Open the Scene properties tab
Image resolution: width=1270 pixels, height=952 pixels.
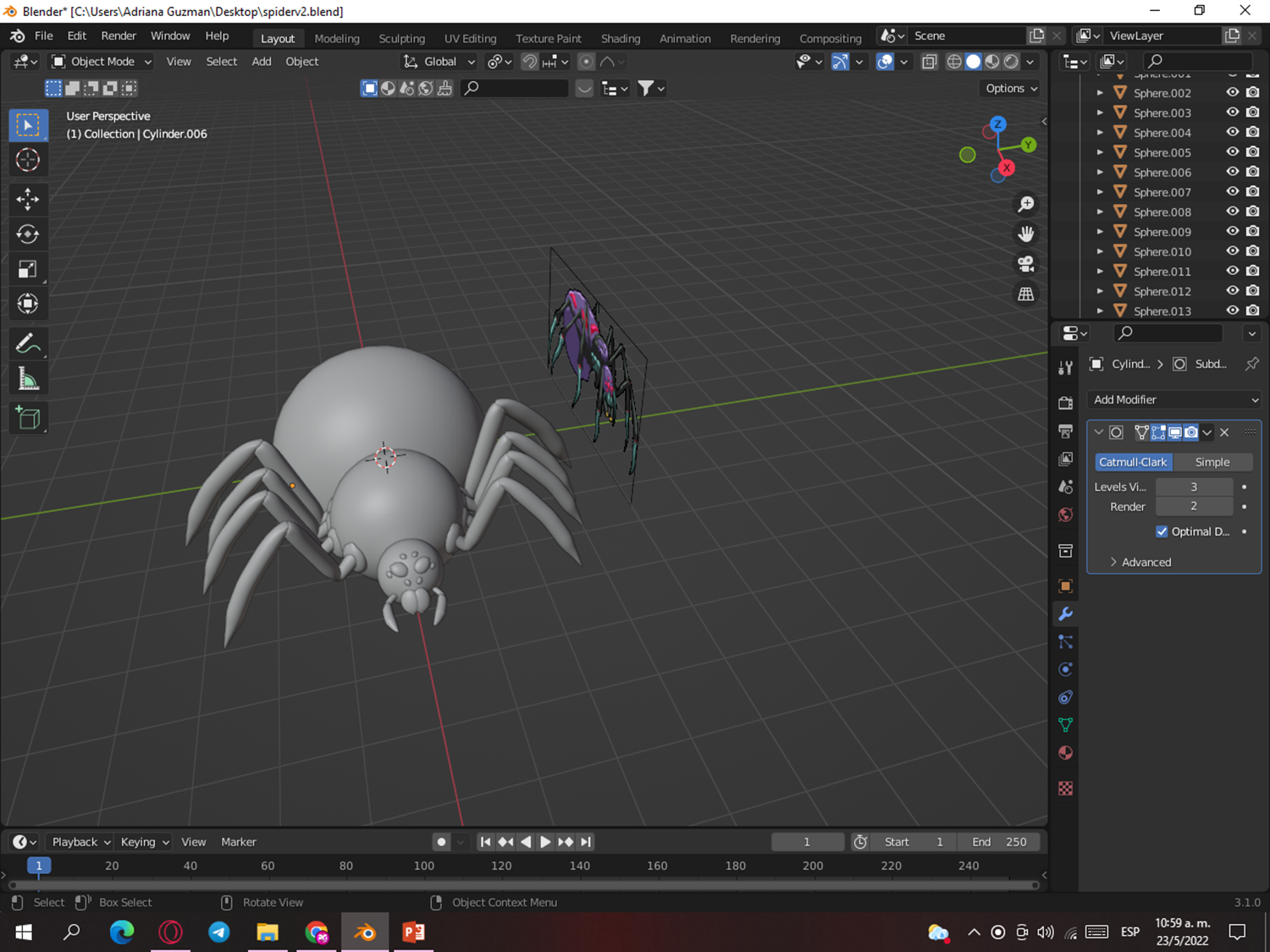1066,487
